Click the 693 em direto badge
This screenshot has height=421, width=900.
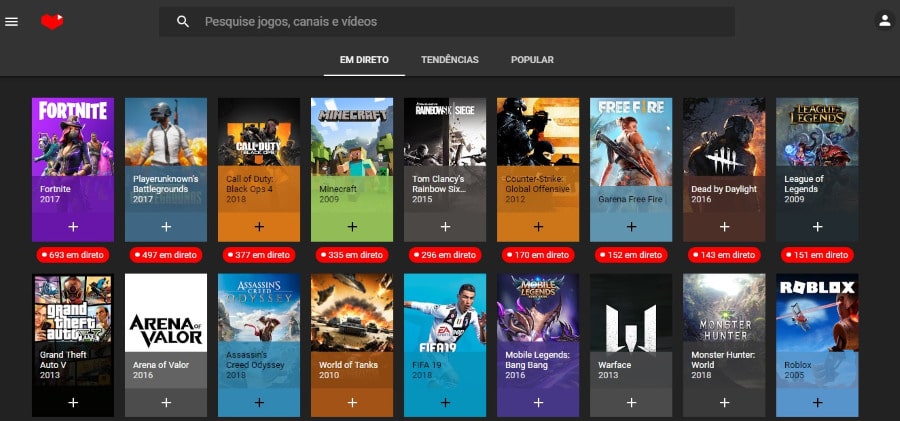tap(73, 255)
